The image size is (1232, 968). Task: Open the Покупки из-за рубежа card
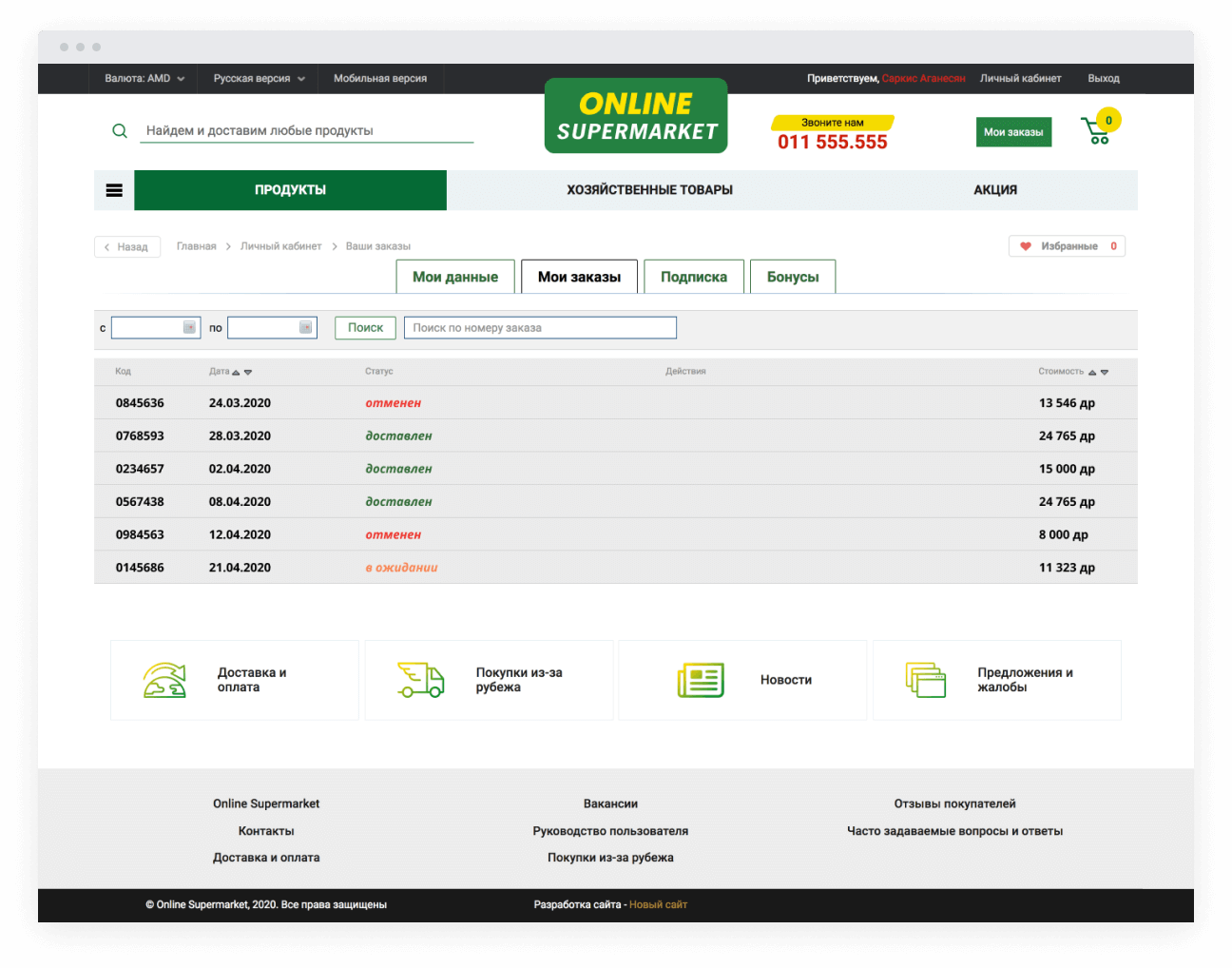(489, 680)
